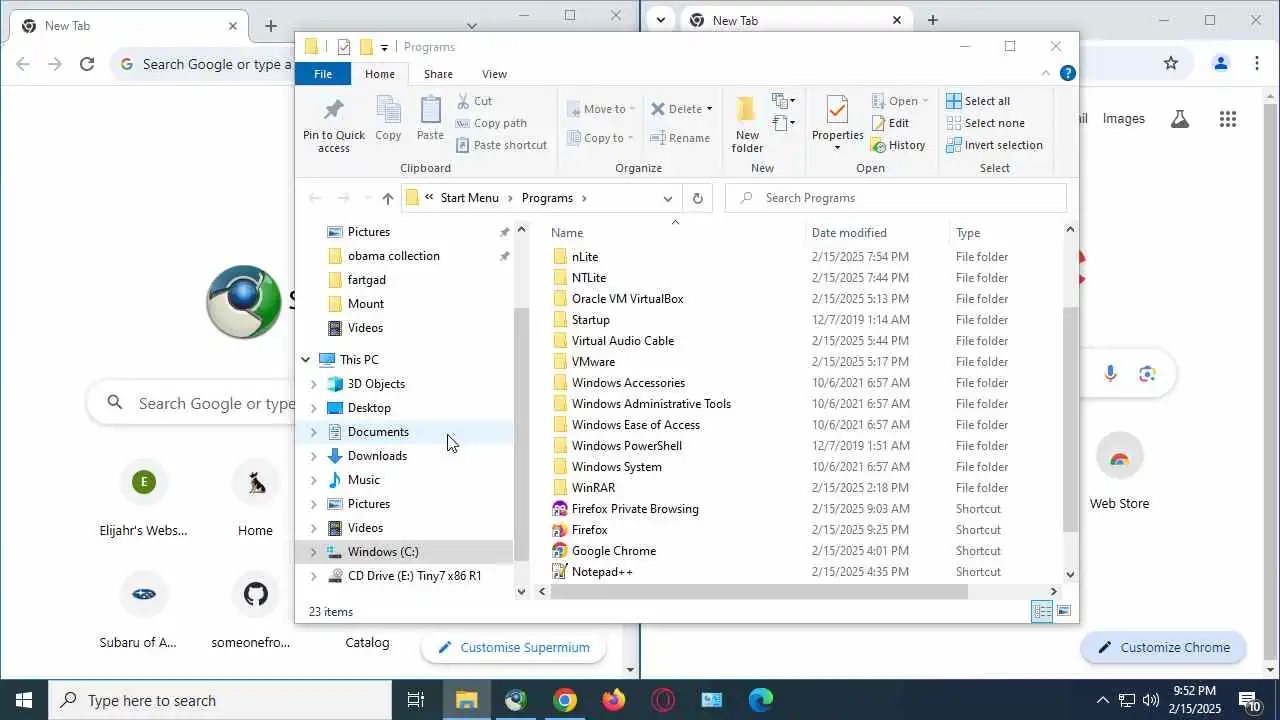Image resolution: width=1280 pixels, height=720 pixels.
Task: Open File Explorer help icon
Action: click(1068, 74)
